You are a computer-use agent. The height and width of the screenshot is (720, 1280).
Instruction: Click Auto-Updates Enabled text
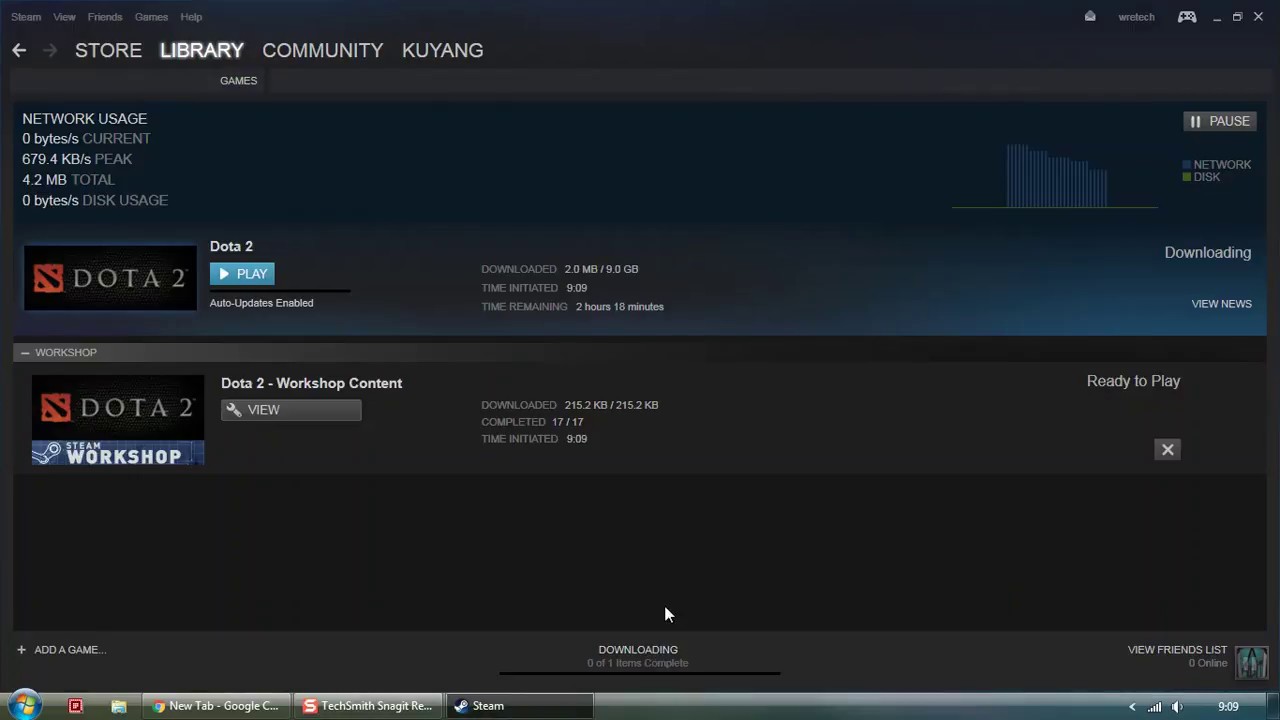coord(261,303)
